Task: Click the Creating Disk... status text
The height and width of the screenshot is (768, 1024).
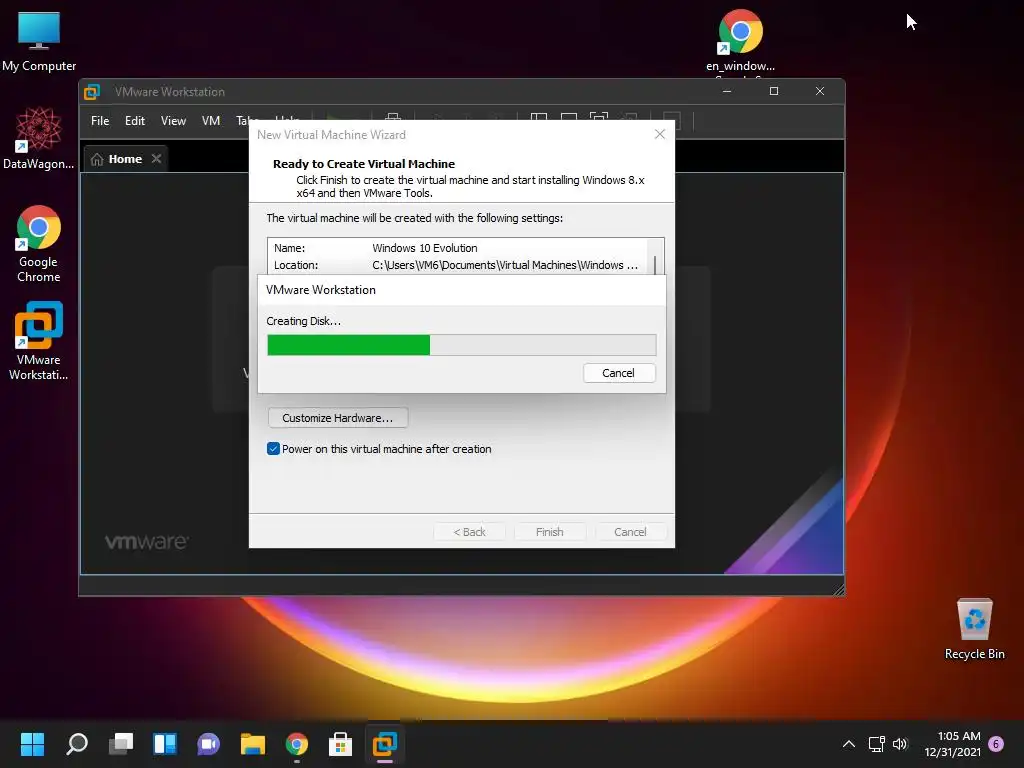Action: tap(303, 321)
